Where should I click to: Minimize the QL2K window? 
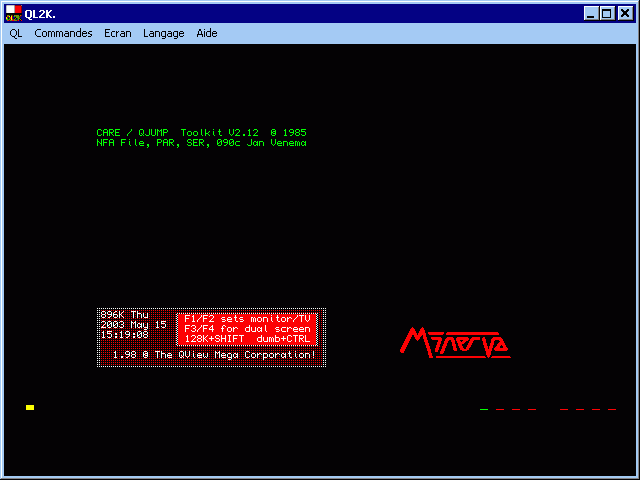point(591,13)
